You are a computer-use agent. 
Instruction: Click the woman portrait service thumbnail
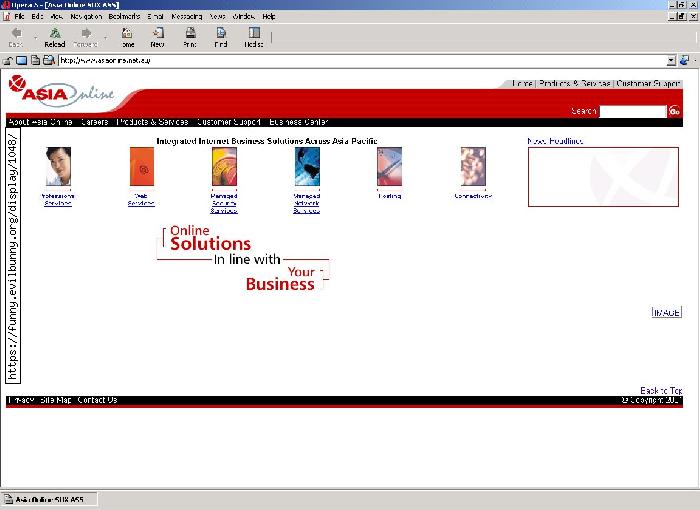(58, 166)
